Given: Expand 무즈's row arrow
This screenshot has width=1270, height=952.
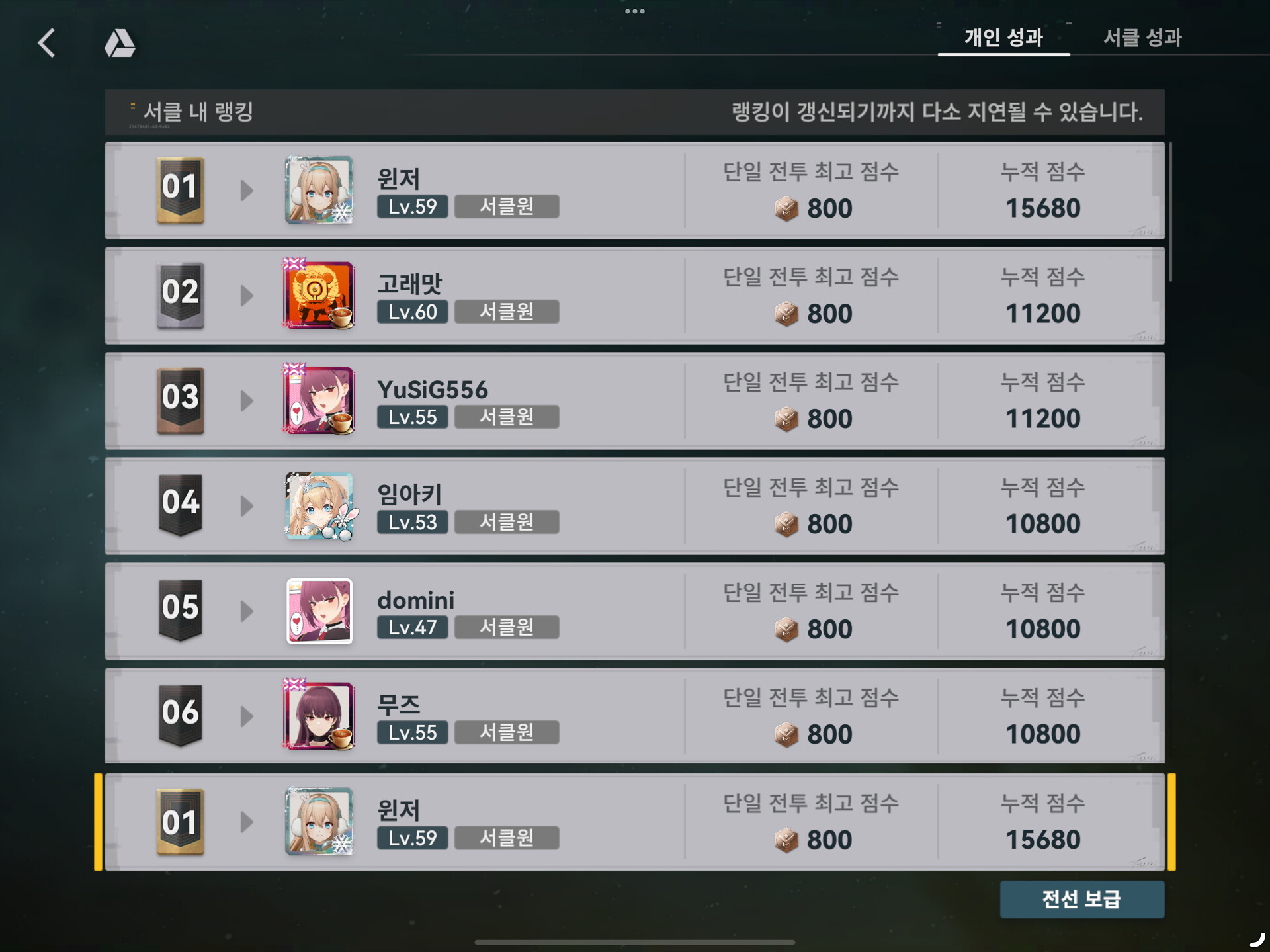Looking at the screenshot, I should pos(247,716).
